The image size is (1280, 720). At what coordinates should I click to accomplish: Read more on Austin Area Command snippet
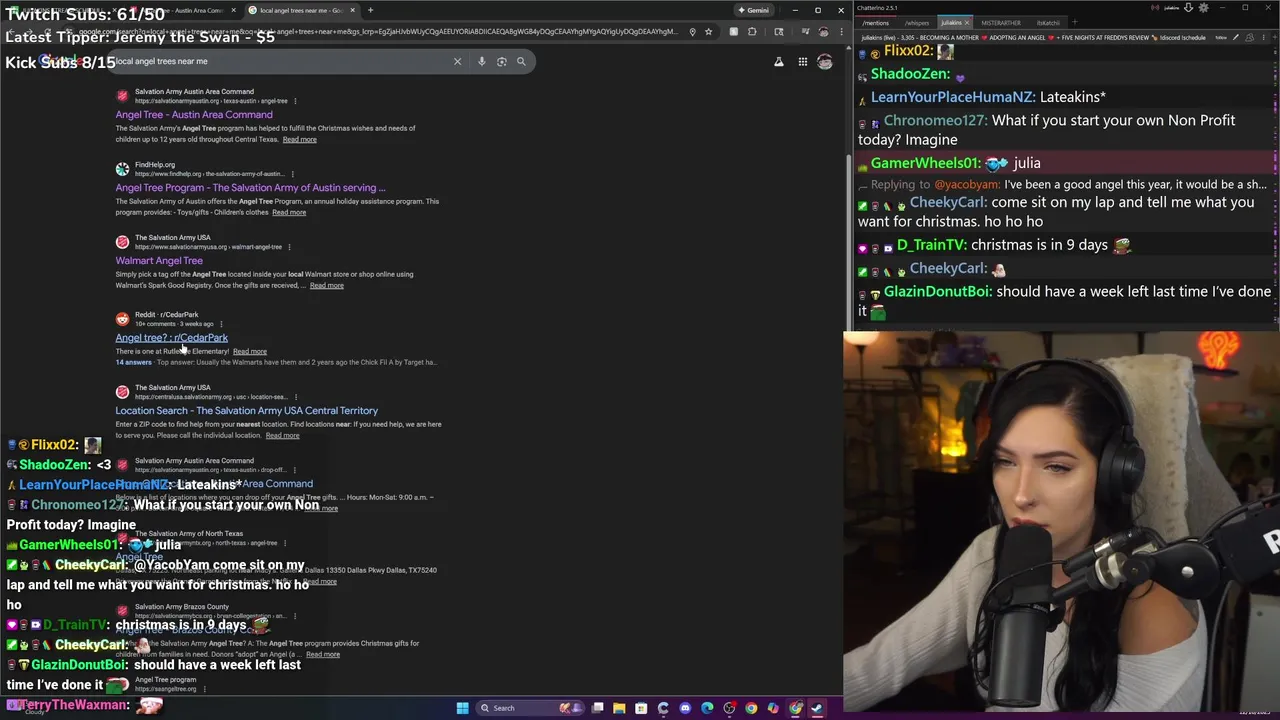click(299, 139)
